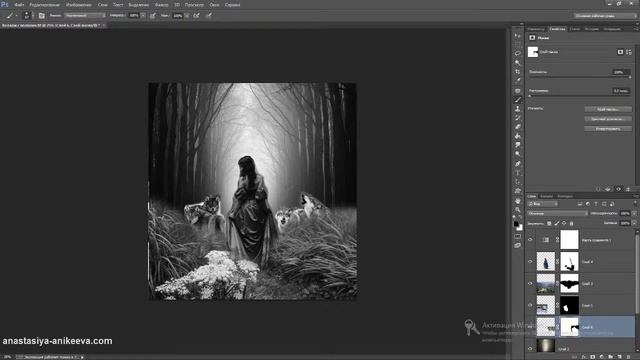This screenshot has height=360, width=640.
Task: Click the add pixel mask icon in Properties
Action: (x=620, y=52)
